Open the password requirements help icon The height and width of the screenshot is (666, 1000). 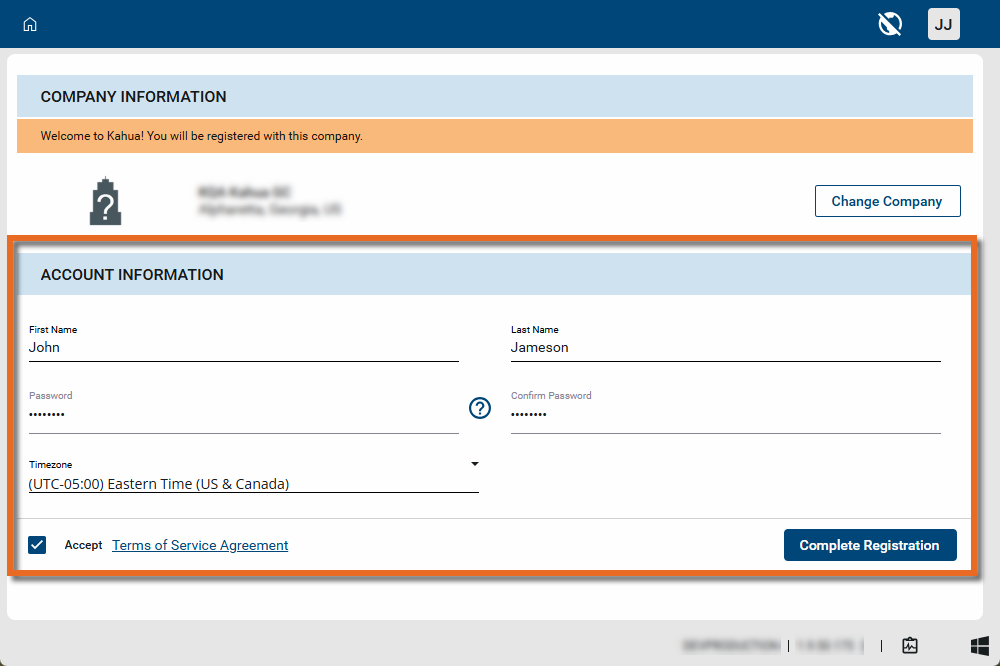tap(480, 408)
